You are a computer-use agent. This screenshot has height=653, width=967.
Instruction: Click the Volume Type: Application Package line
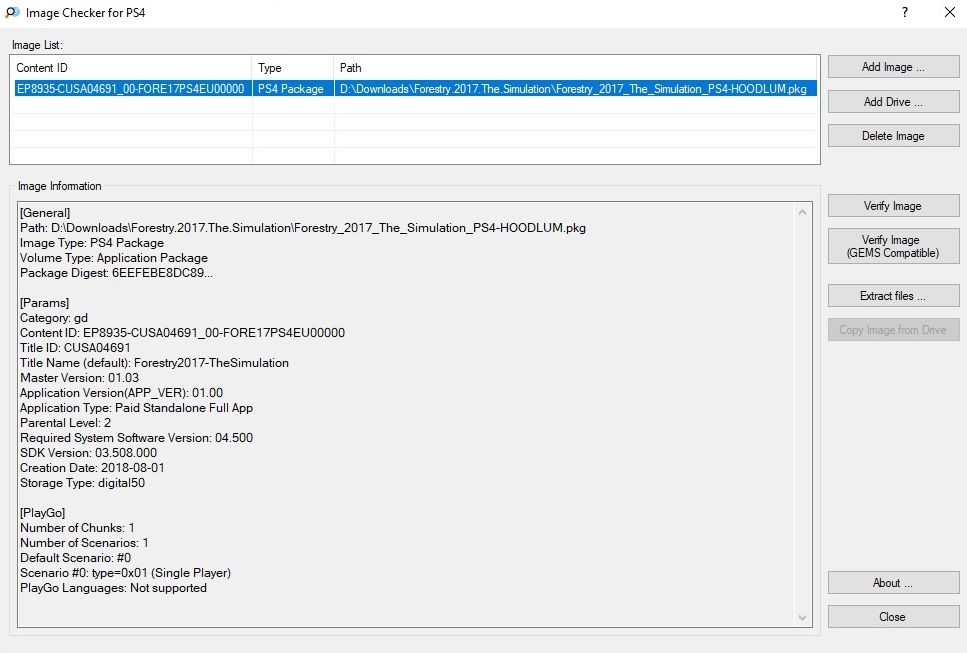[x=114, y=258]
